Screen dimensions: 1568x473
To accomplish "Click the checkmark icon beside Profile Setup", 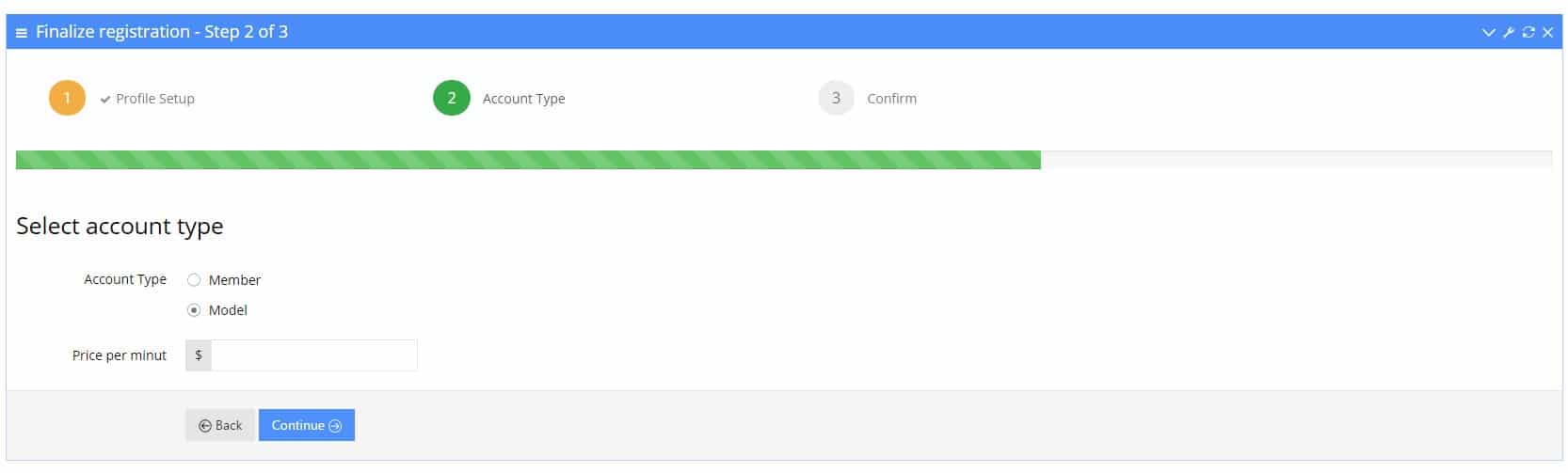I will point(105,99).
